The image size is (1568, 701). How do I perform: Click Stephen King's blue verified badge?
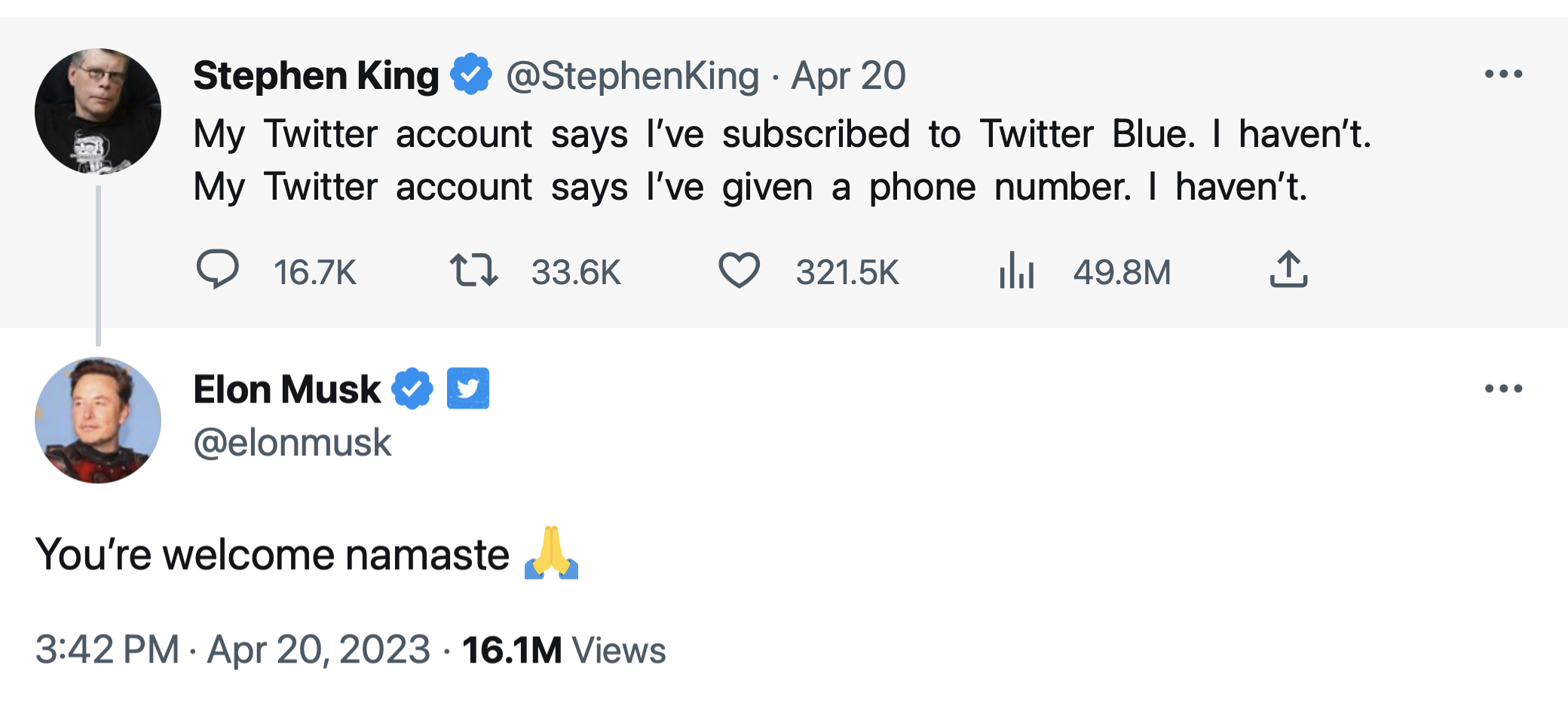pos(471,75)
